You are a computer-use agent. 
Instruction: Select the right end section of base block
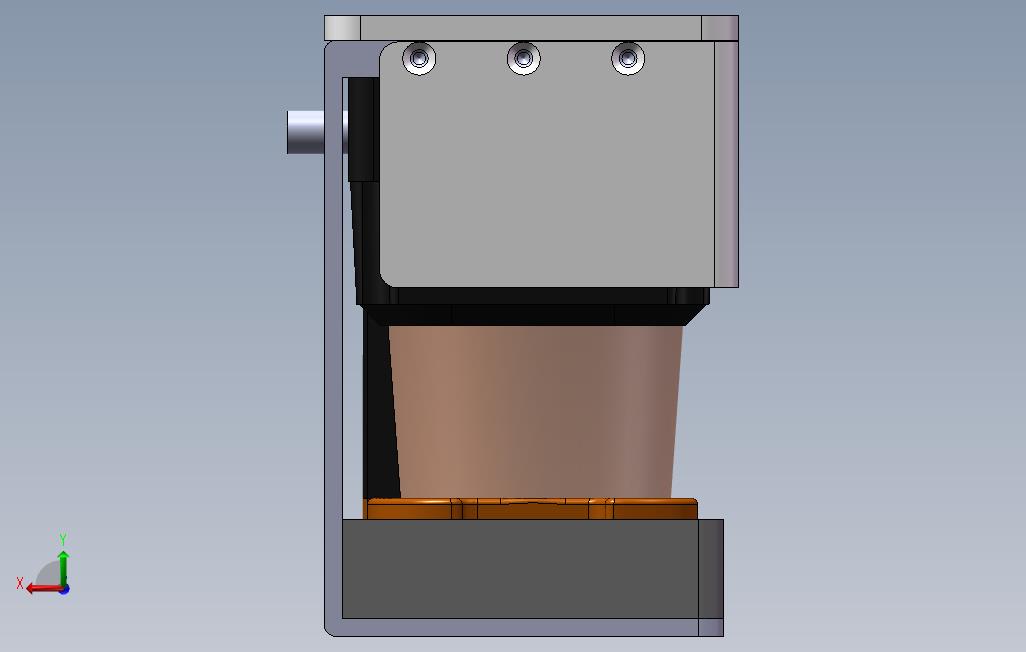(711, 569)
